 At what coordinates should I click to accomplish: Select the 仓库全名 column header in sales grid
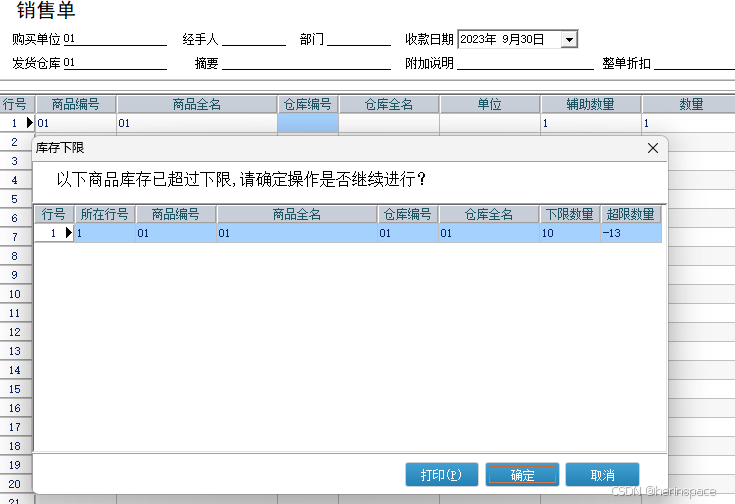[x=389, y=104]
